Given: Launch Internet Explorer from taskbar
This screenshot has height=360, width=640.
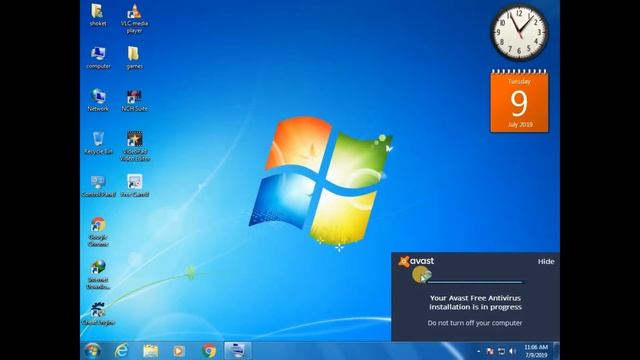Looking at the screenshot, I should [121, 351].
